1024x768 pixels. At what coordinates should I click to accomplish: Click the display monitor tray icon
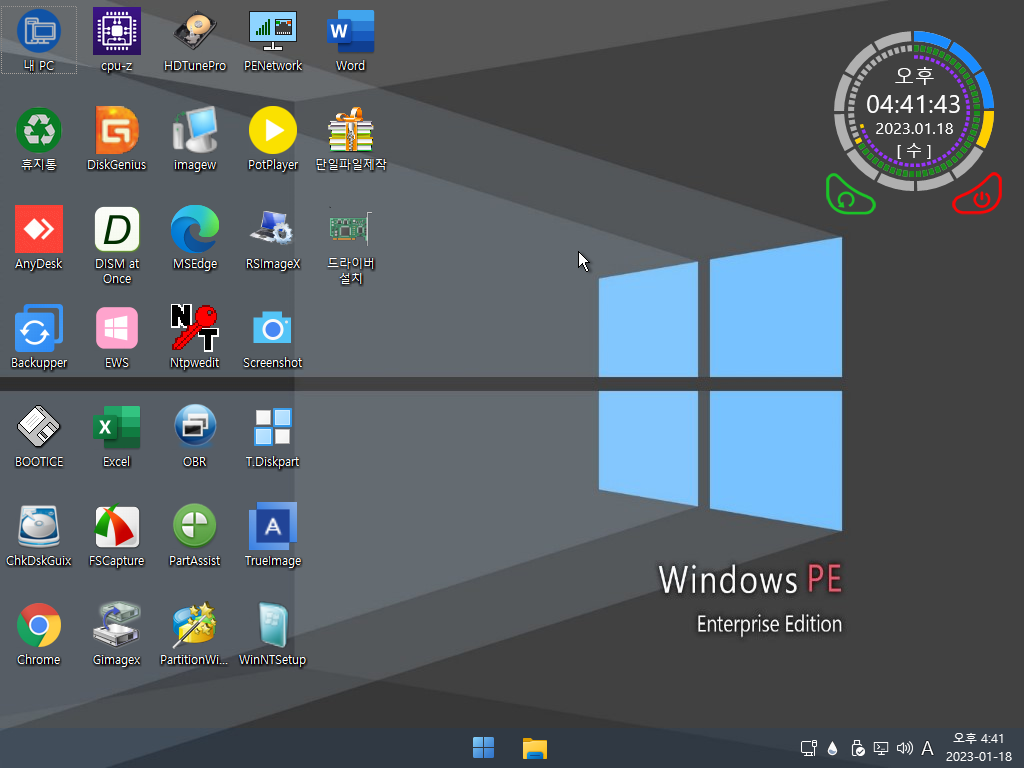point(881,748)
